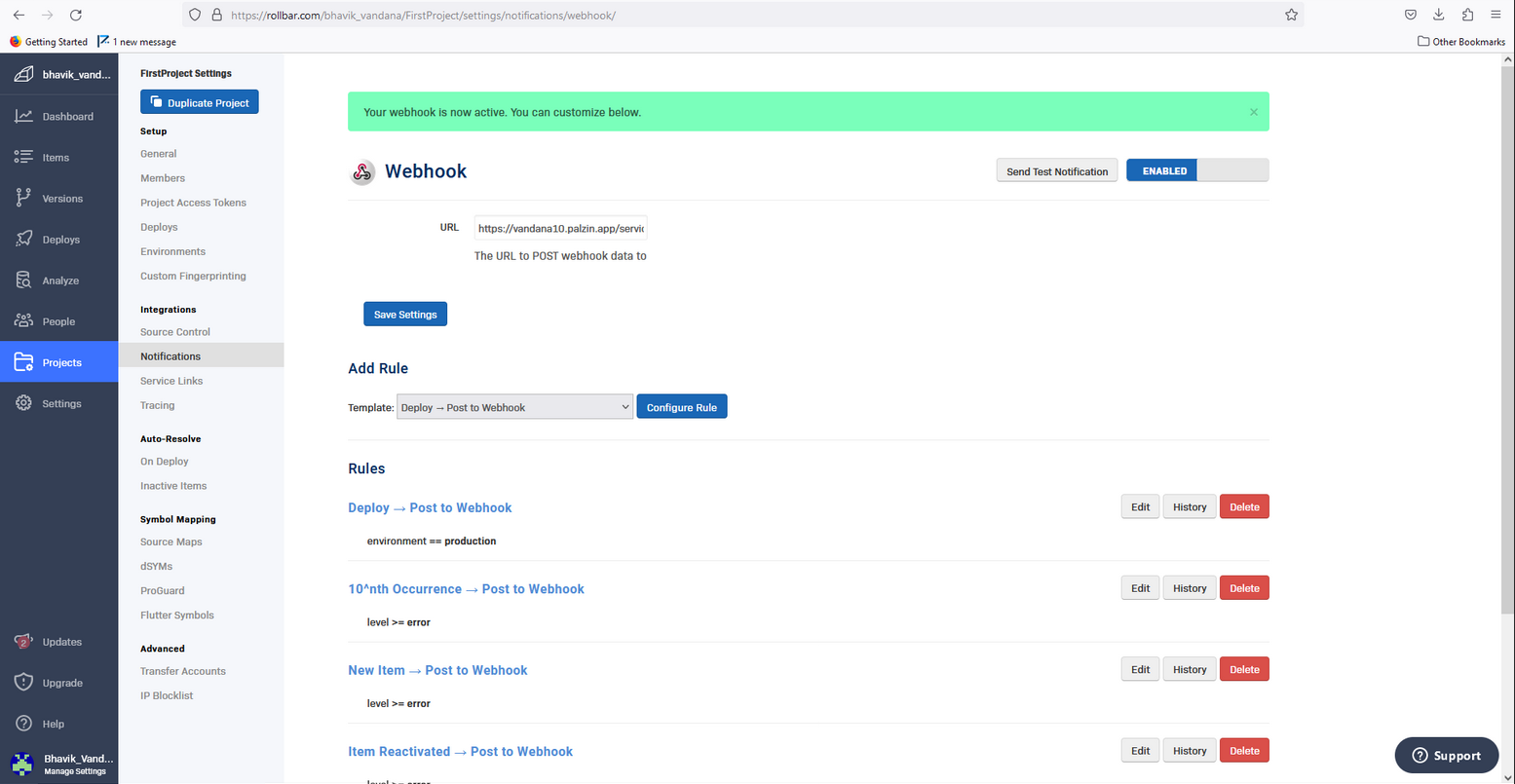The height and width of the screenshot is (784, 1515).
Task: Click user avatar at bottom left
Action: 21,765
